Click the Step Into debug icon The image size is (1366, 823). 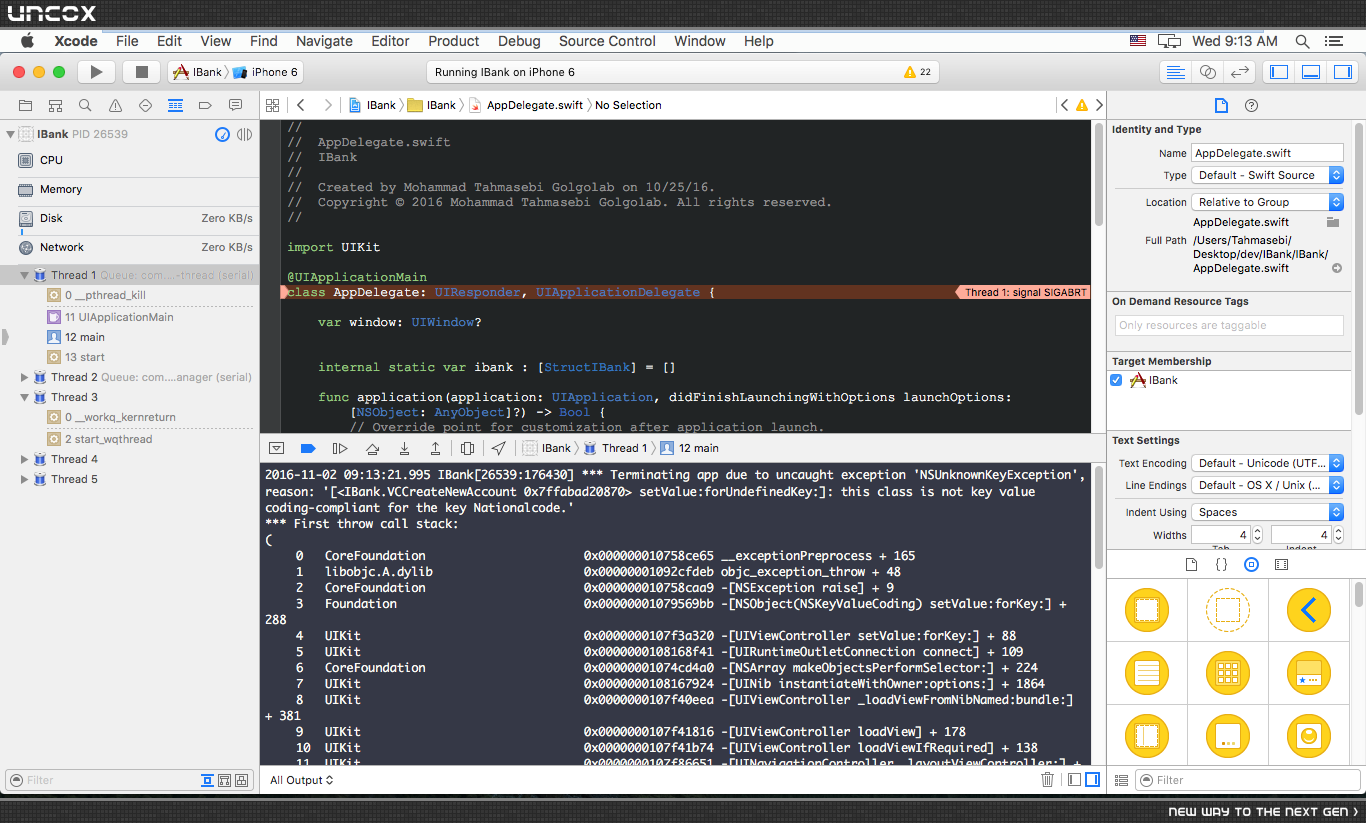pos(404,448)
